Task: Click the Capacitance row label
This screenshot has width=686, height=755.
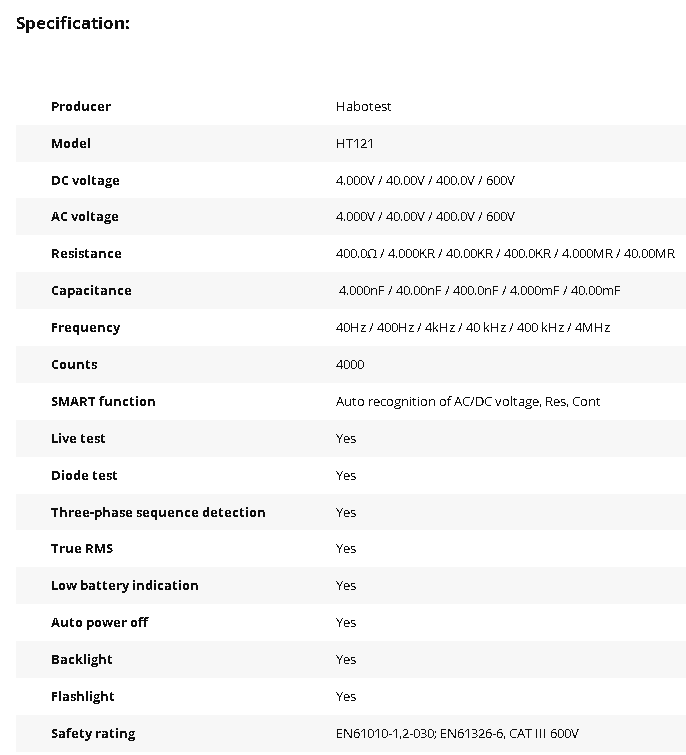Action: tap(91, 291)
